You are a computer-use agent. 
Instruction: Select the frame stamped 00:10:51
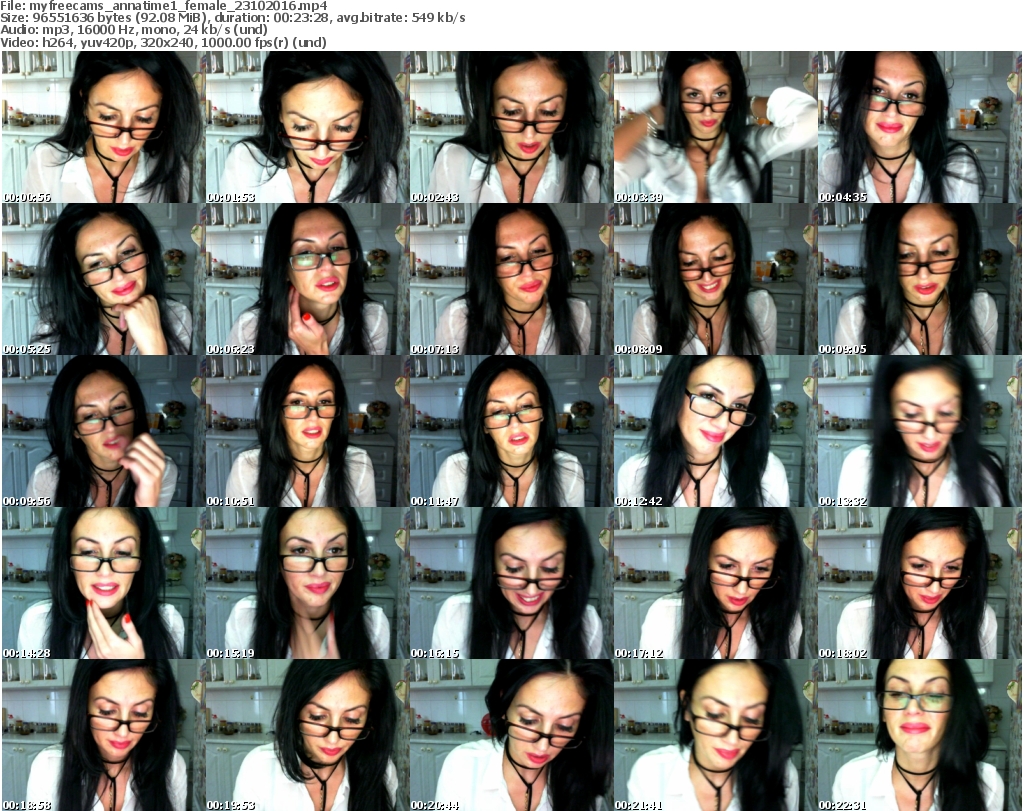coord(307,431)
